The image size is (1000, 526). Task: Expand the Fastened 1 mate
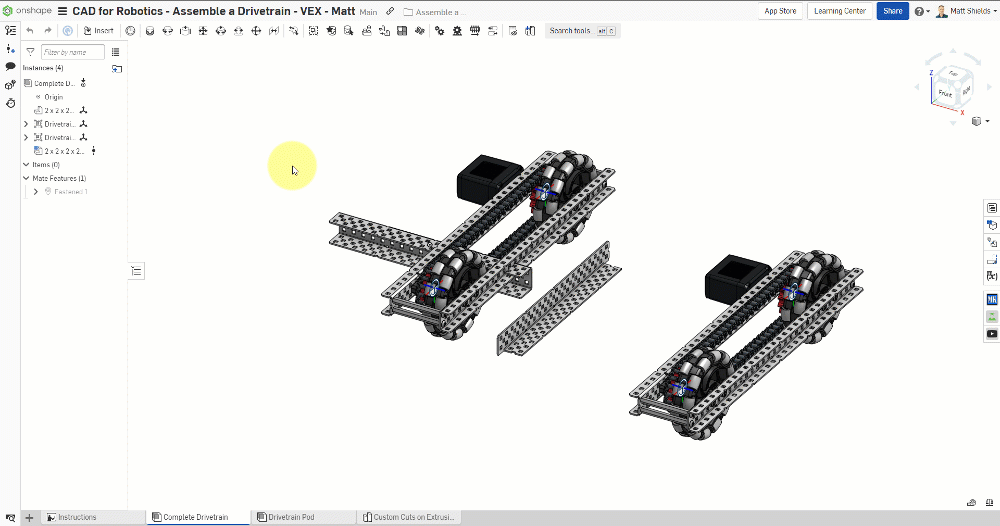coord(36,191)
